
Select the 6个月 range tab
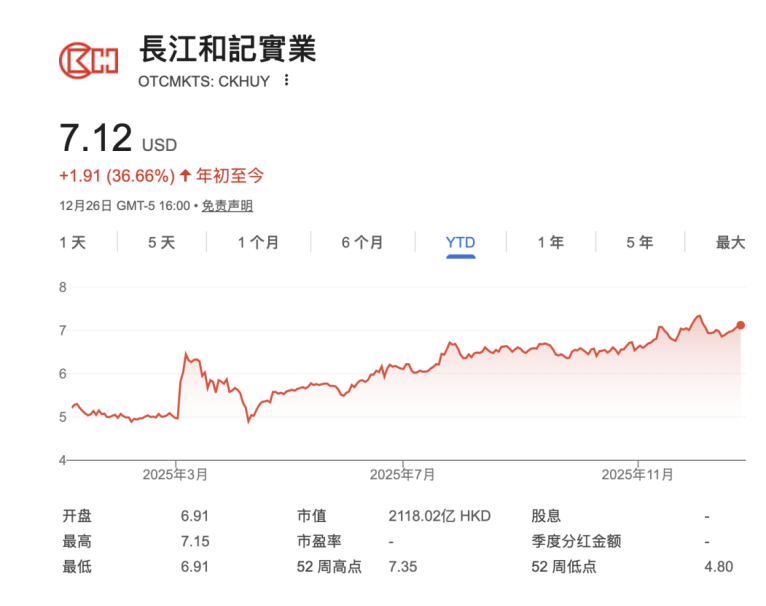coord(362,243)
